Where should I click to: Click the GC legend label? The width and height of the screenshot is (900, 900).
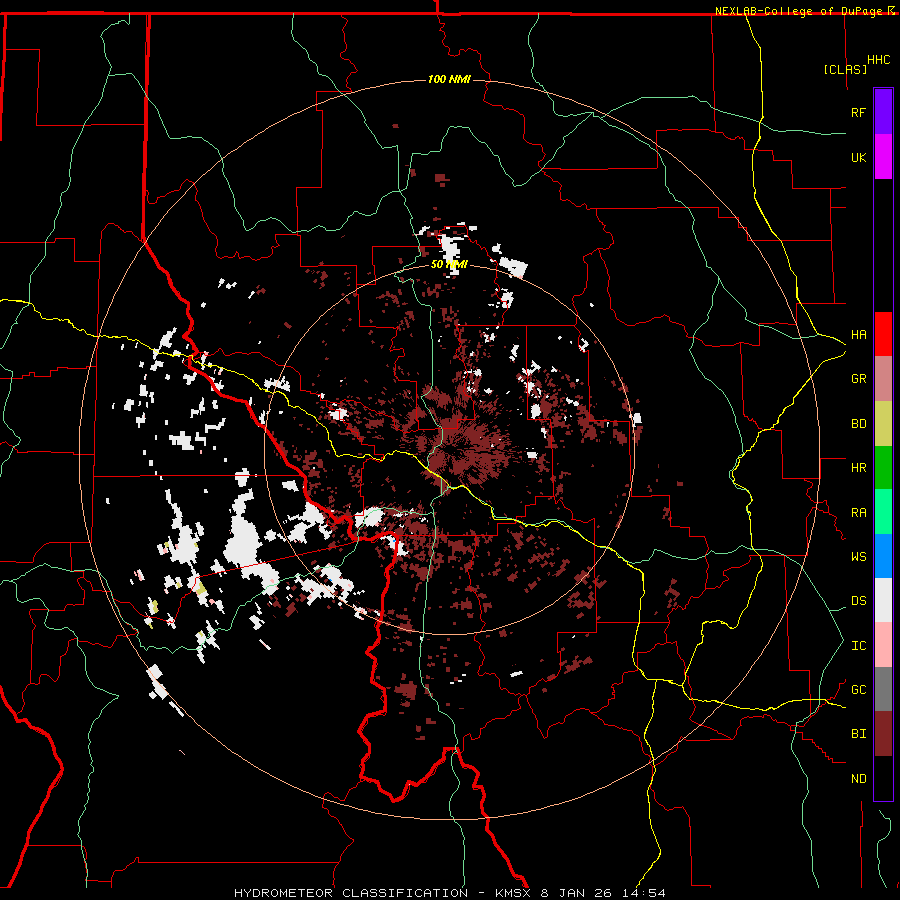point(858,690)
